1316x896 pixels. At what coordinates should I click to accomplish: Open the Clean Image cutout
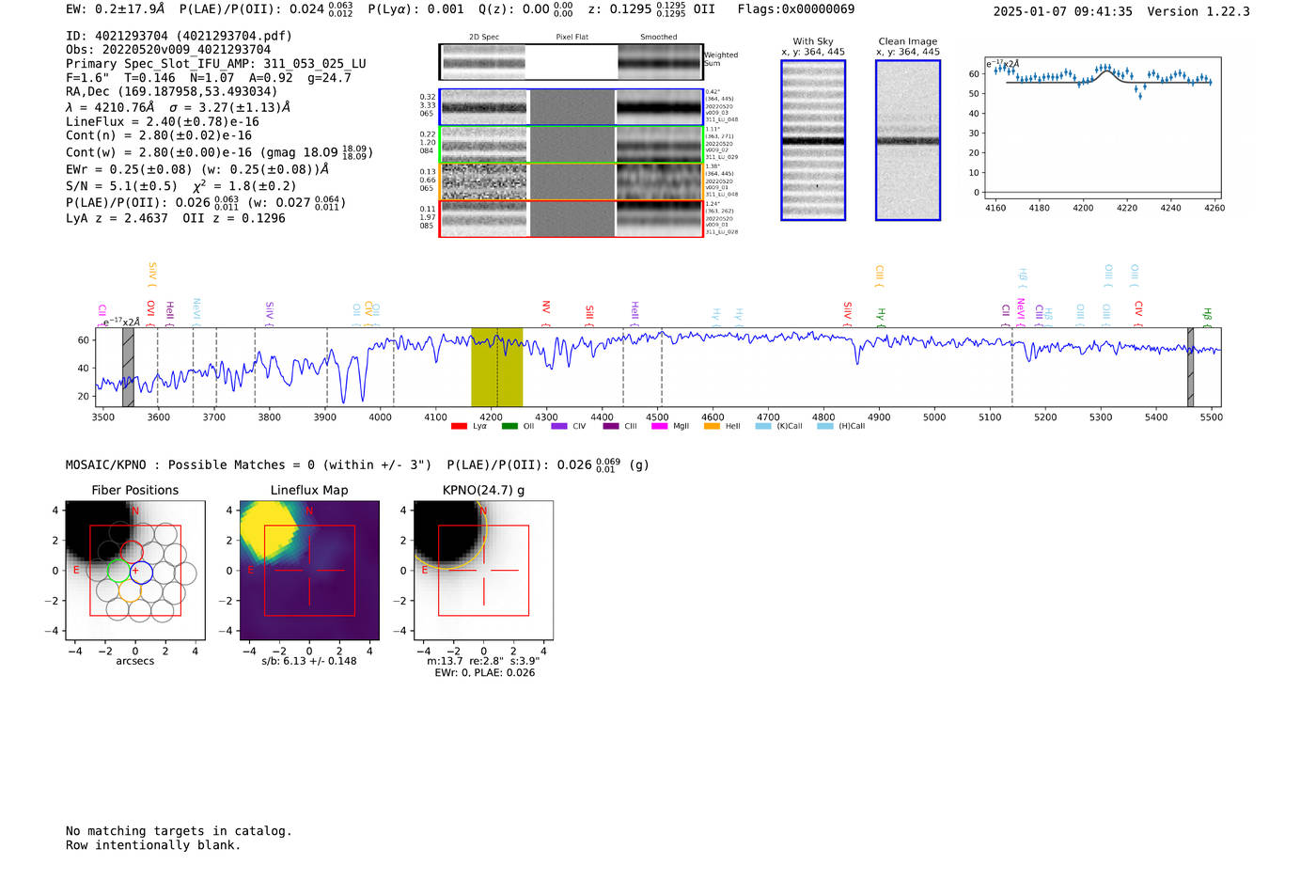908,140
